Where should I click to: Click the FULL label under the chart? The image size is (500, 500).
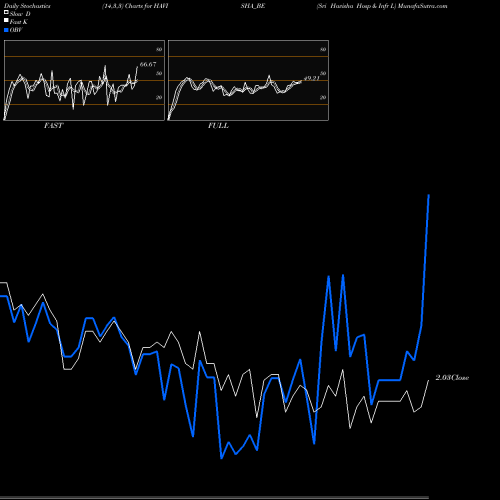[x=218, y=126]
